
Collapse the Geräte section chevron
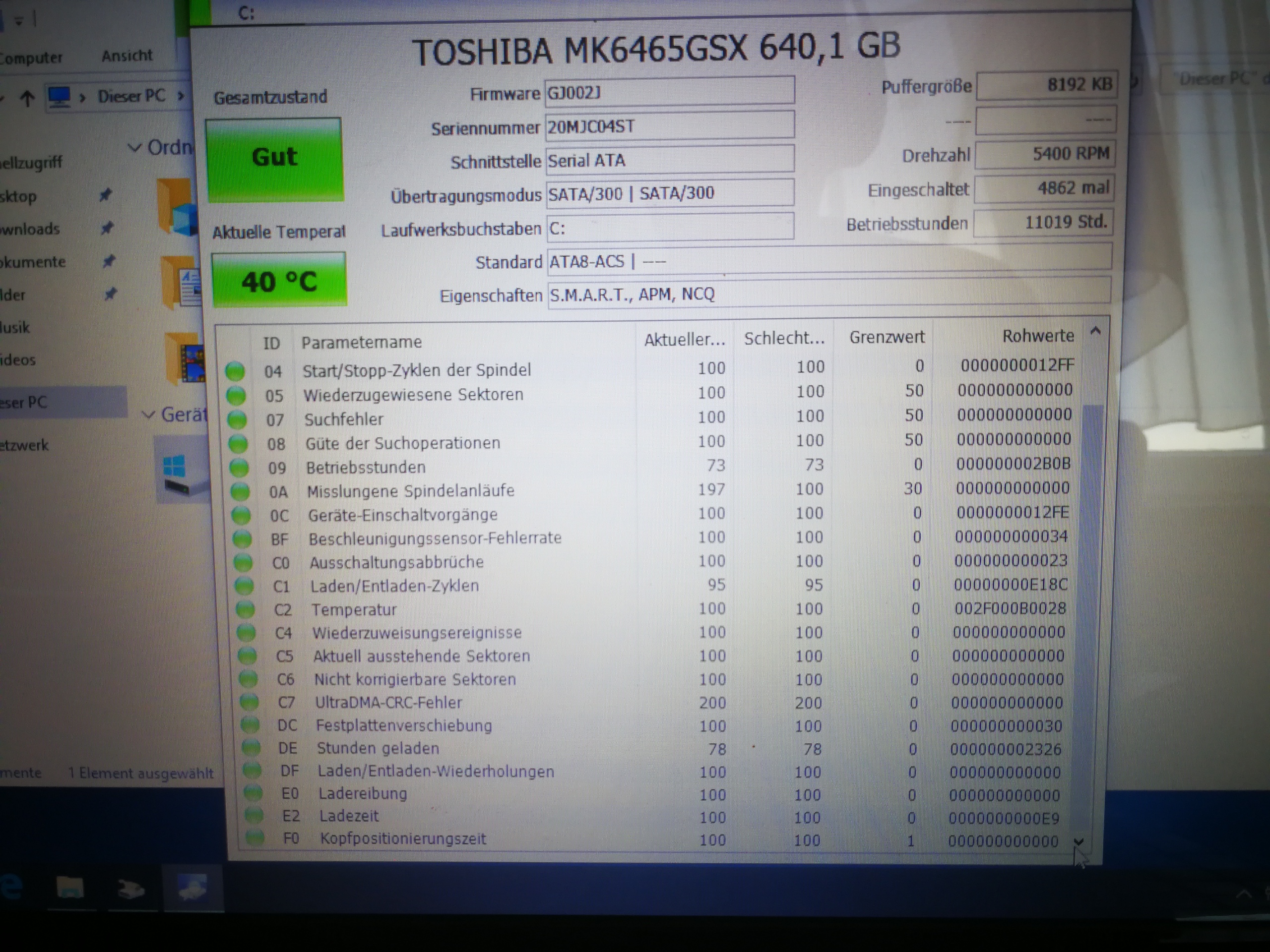[149, 415]
